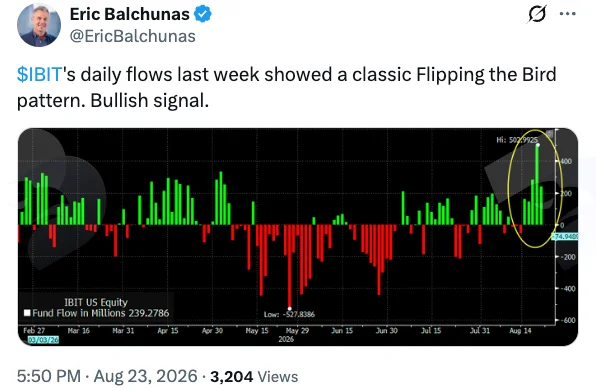
Task: Click the IBIT US Equity legend label
Action: pos(96,302)
